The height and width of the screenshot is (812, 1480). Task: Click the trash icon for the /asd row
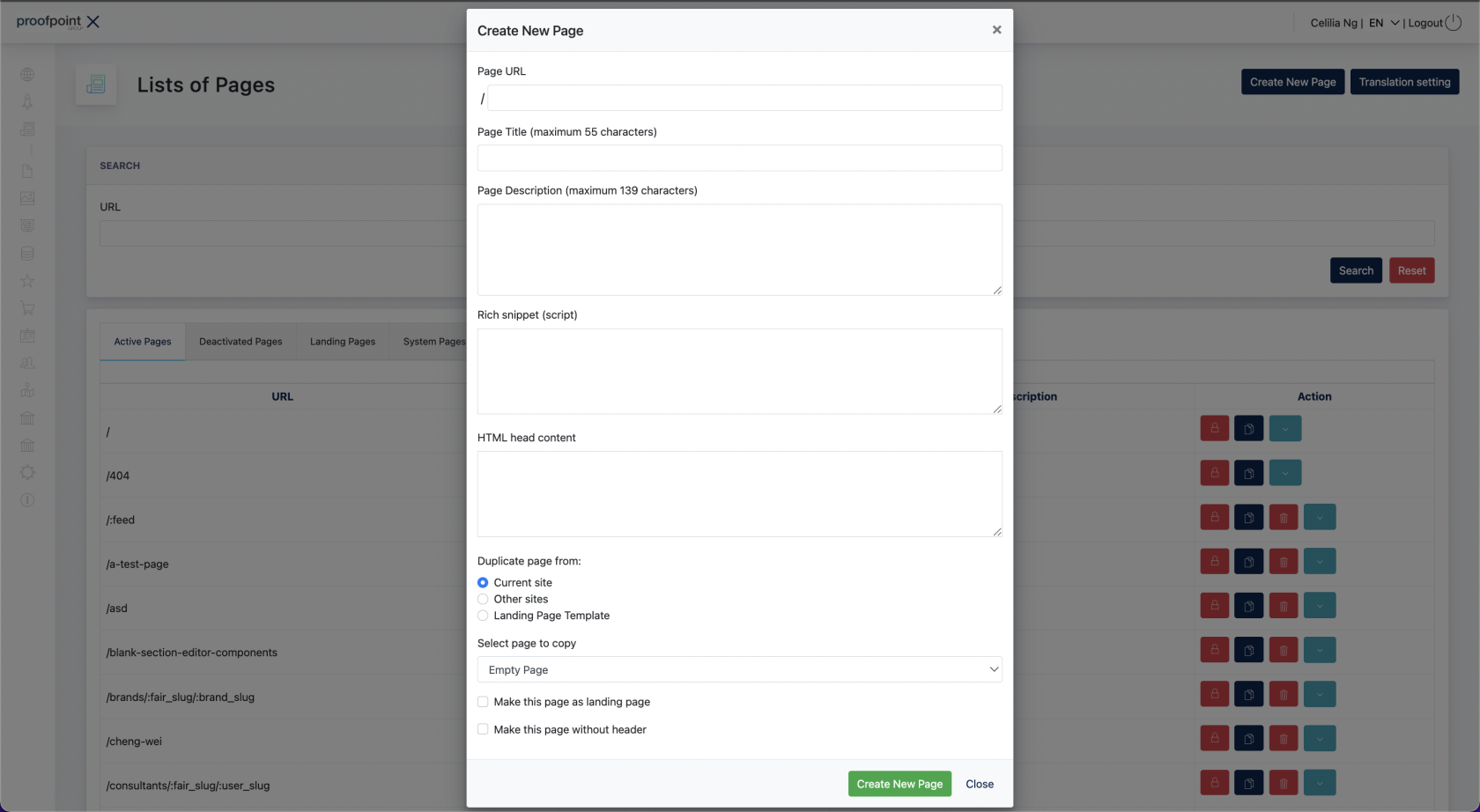click(x=1283, y=605)
